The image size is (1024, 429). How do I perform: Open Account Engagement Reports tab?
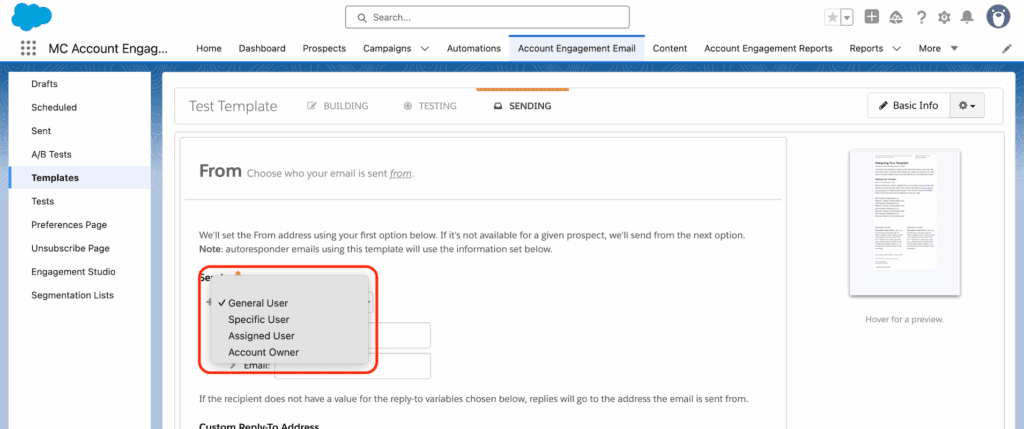click(x=768, y=48)
